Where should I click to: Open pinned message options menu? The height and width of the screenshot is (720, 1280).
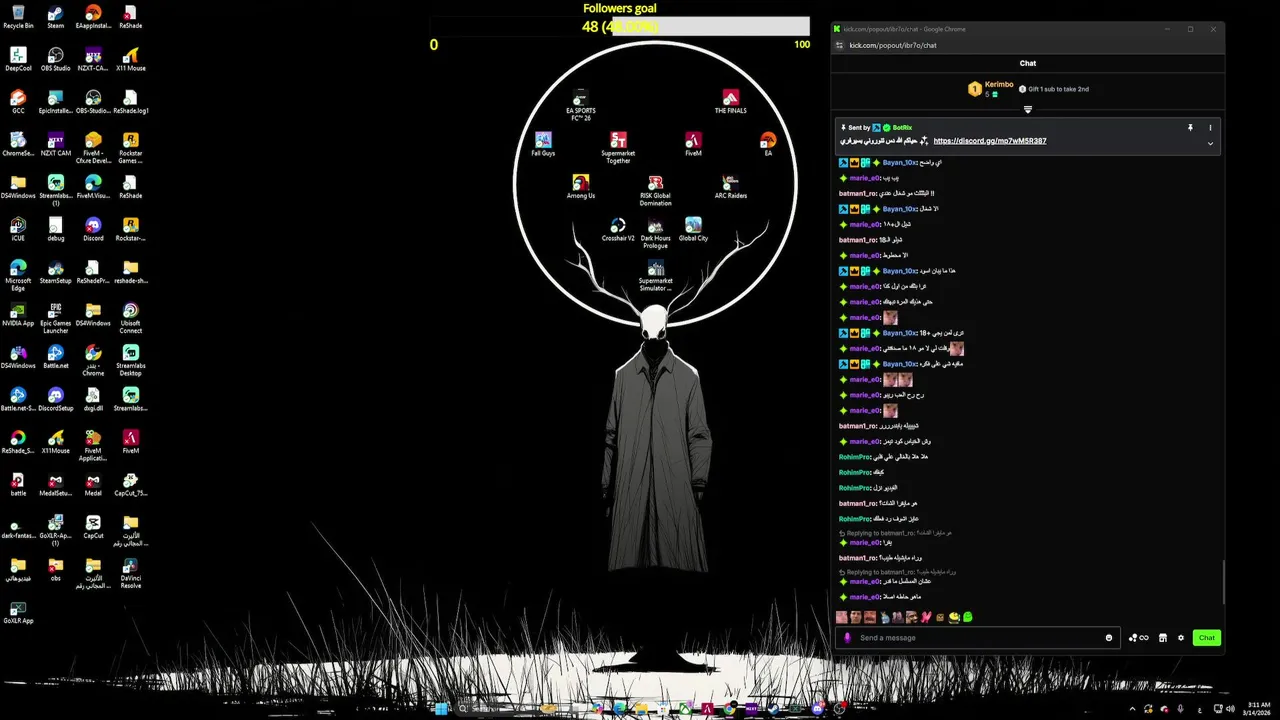[1210, 128]
